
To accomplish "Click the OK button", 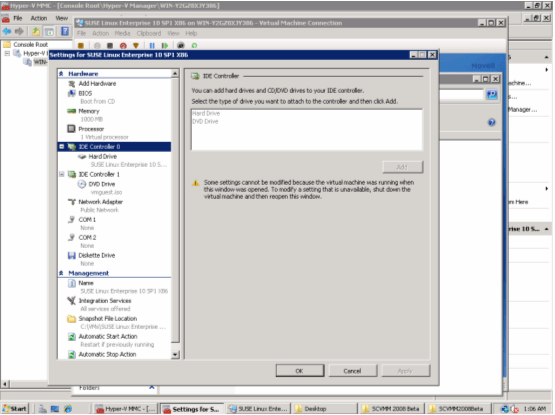I will [x=299, y=371].
